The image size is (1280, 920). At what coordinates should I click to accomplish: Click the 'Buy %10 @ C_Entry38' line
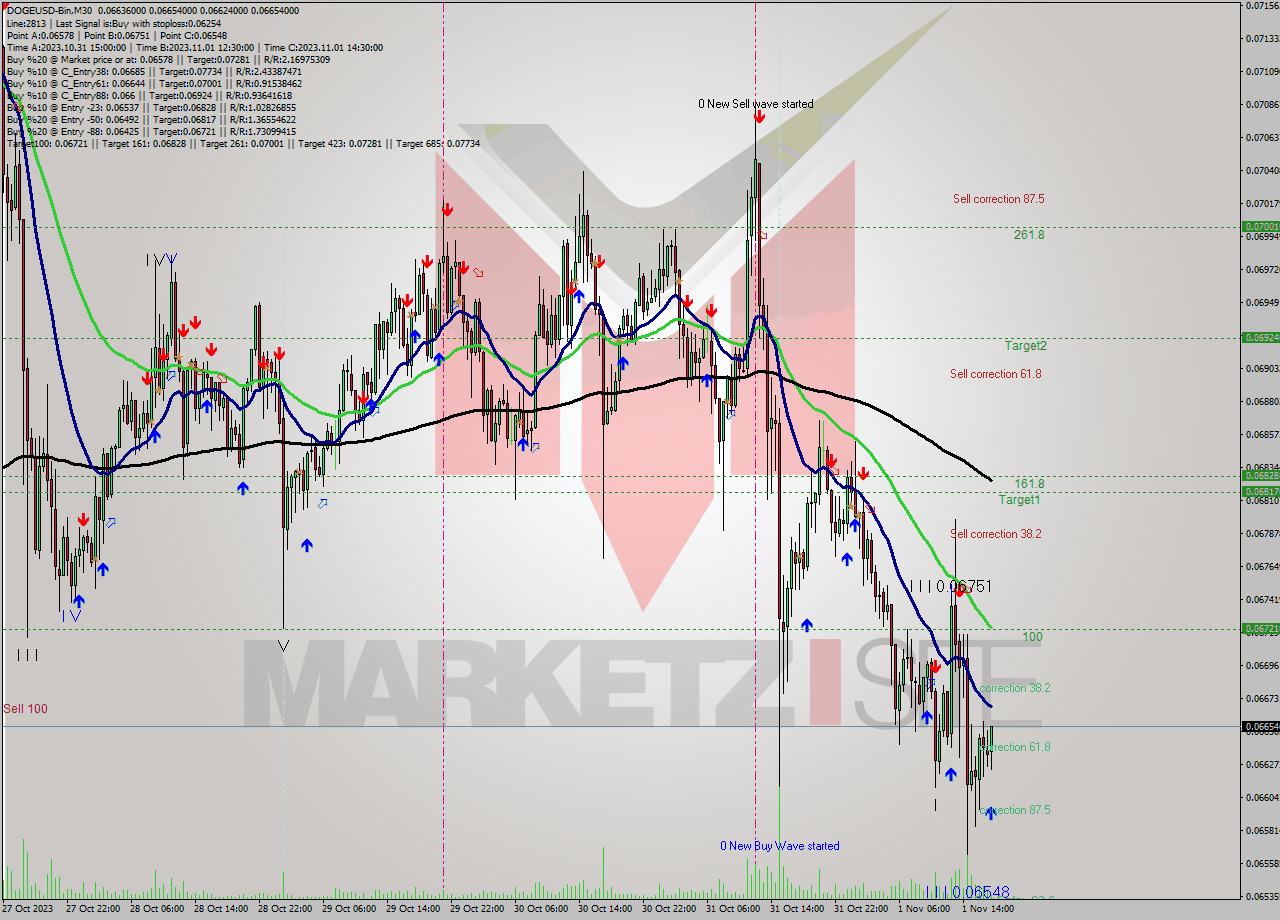click(x=154, y=71)
